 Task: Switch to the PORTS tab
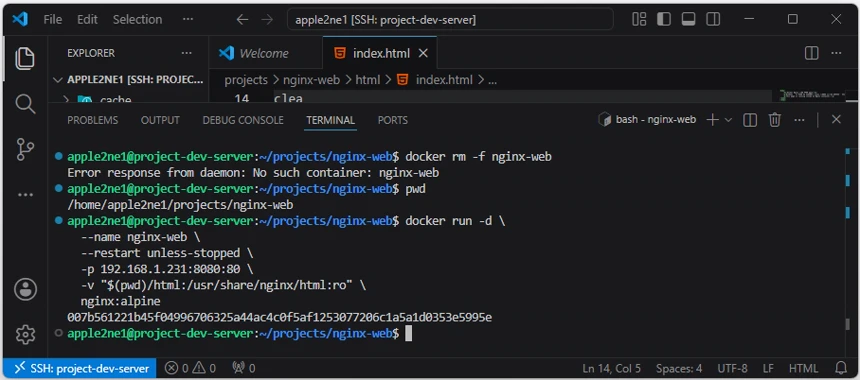pos(393,120)
